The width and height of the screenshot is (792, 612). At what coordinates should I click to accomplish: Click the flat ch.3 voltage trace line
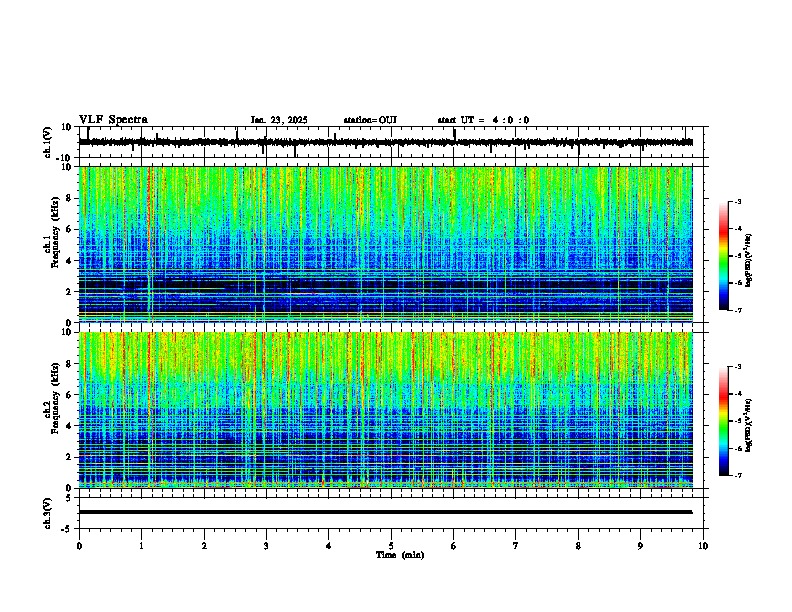[x=386, y=512]
